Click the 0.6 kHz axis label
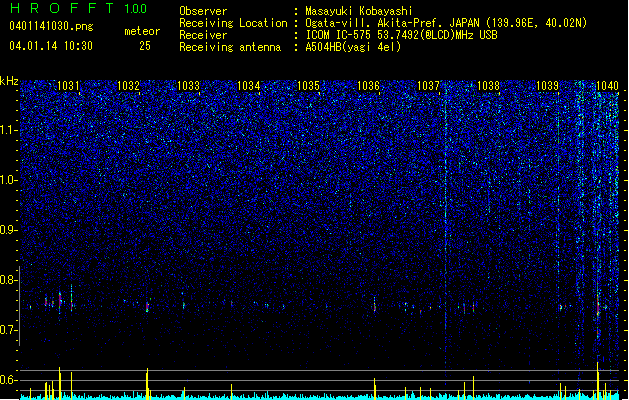The image size is (629, 400). (9, 380)
